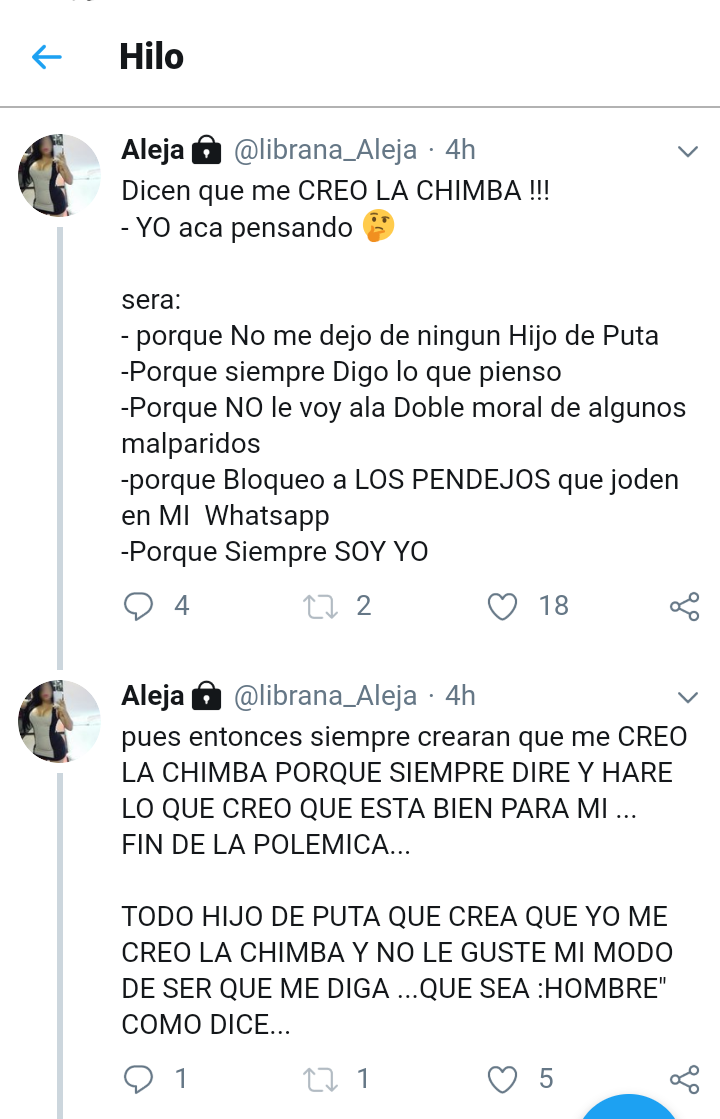This screenshot has height=1119, width=720.
Task: Retweet the first tweet
Action: 320,606
